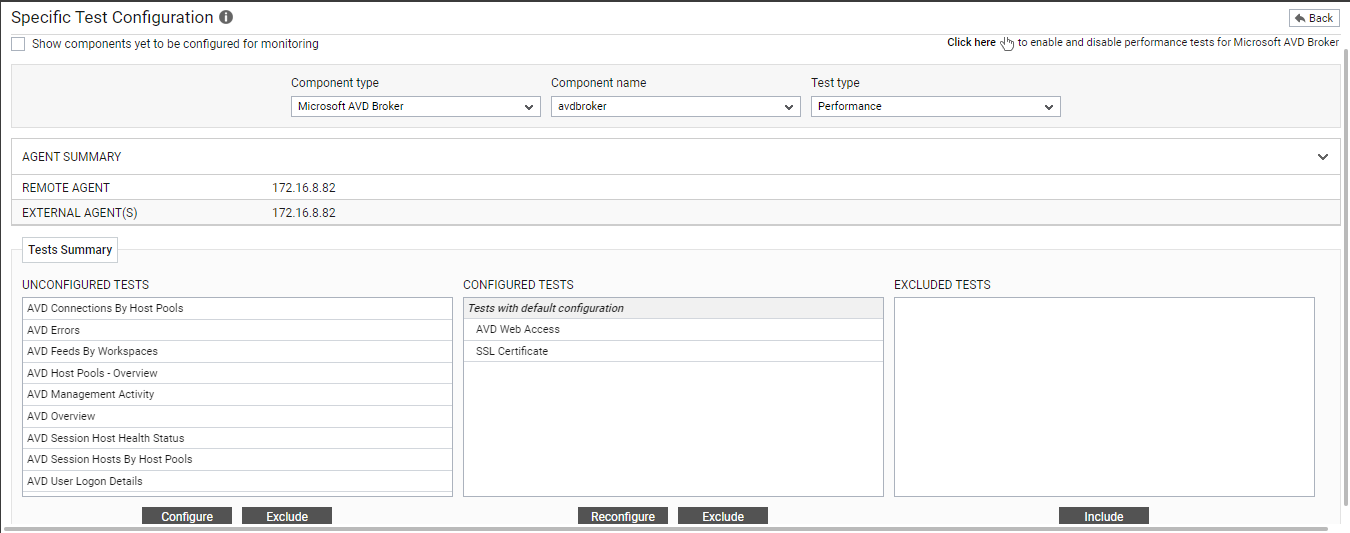Click Exclude under Unconfigured Tests
1350x533 pixels.
tap(287, 516)
